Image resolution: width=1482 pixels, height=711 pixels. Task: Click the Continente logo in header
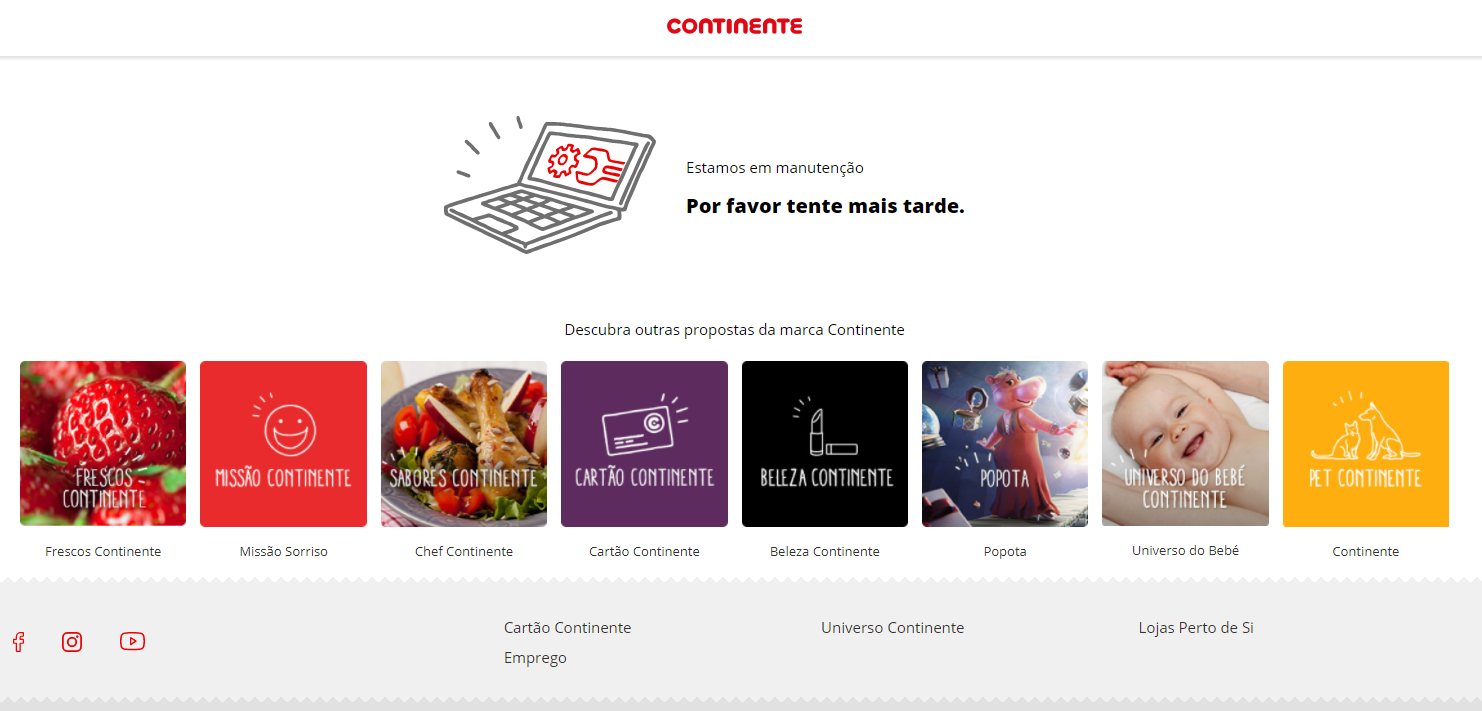(x=734, y=26)
